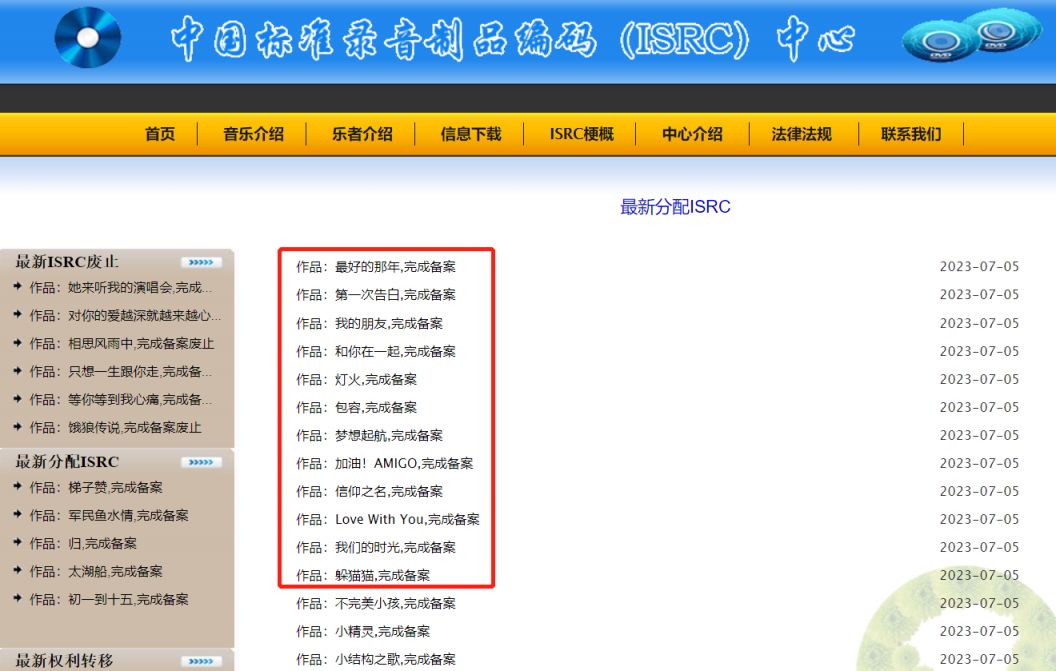1056x671 pixels.
Task: Open 音乐介绍 menu item
Action: click(x=253, y=134)
